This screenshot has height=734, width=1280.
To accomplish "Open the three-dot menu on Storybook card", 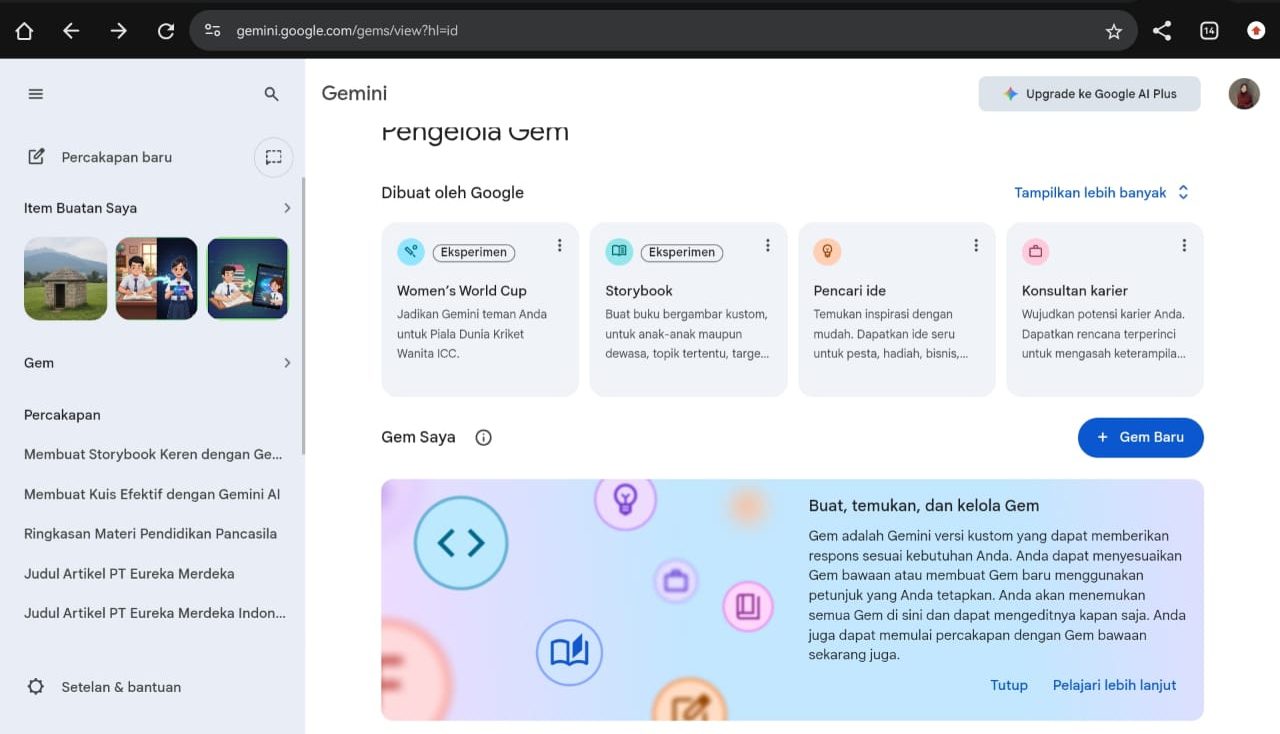I will (767, 244).
